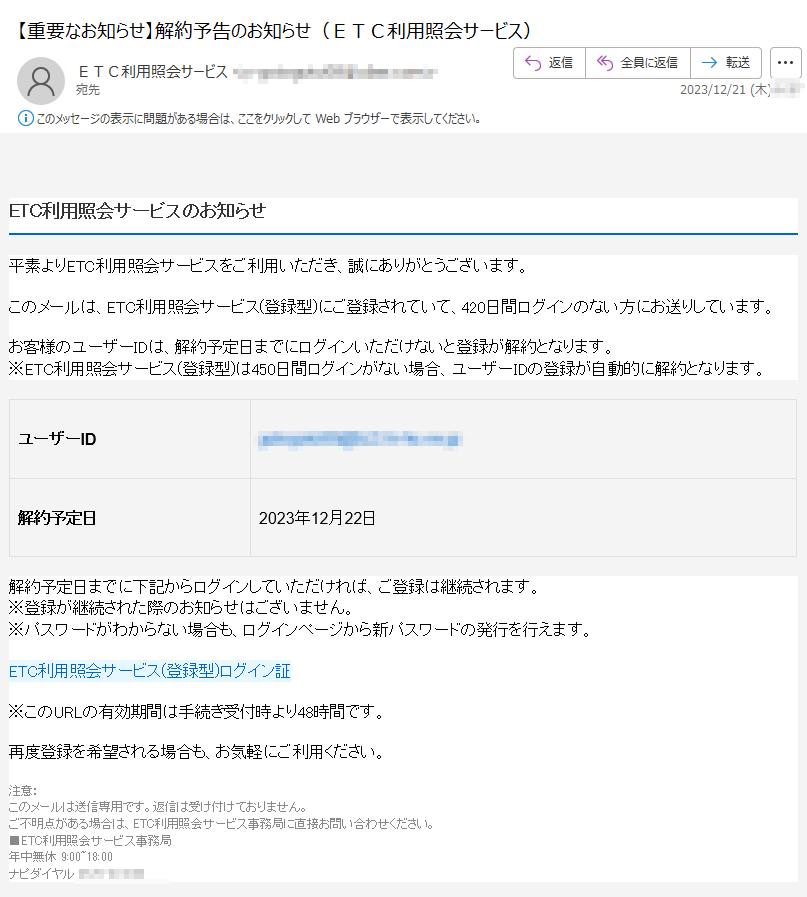The height and width of the screenshot is (897, 807).
Task: Click the info icon in message bar
Action: pos(26,119)
